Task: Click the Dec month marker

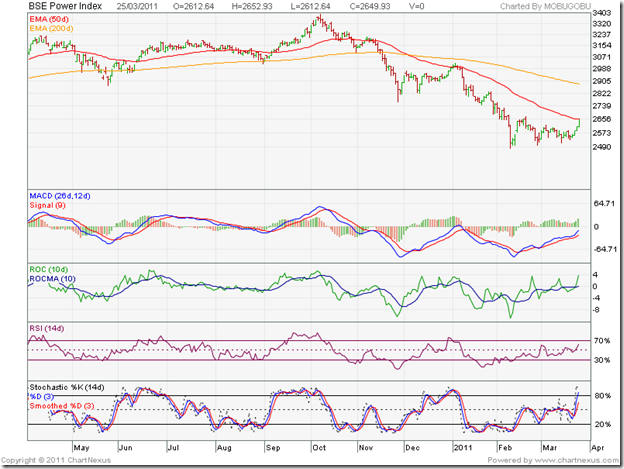Action: (x=413, y=448)
